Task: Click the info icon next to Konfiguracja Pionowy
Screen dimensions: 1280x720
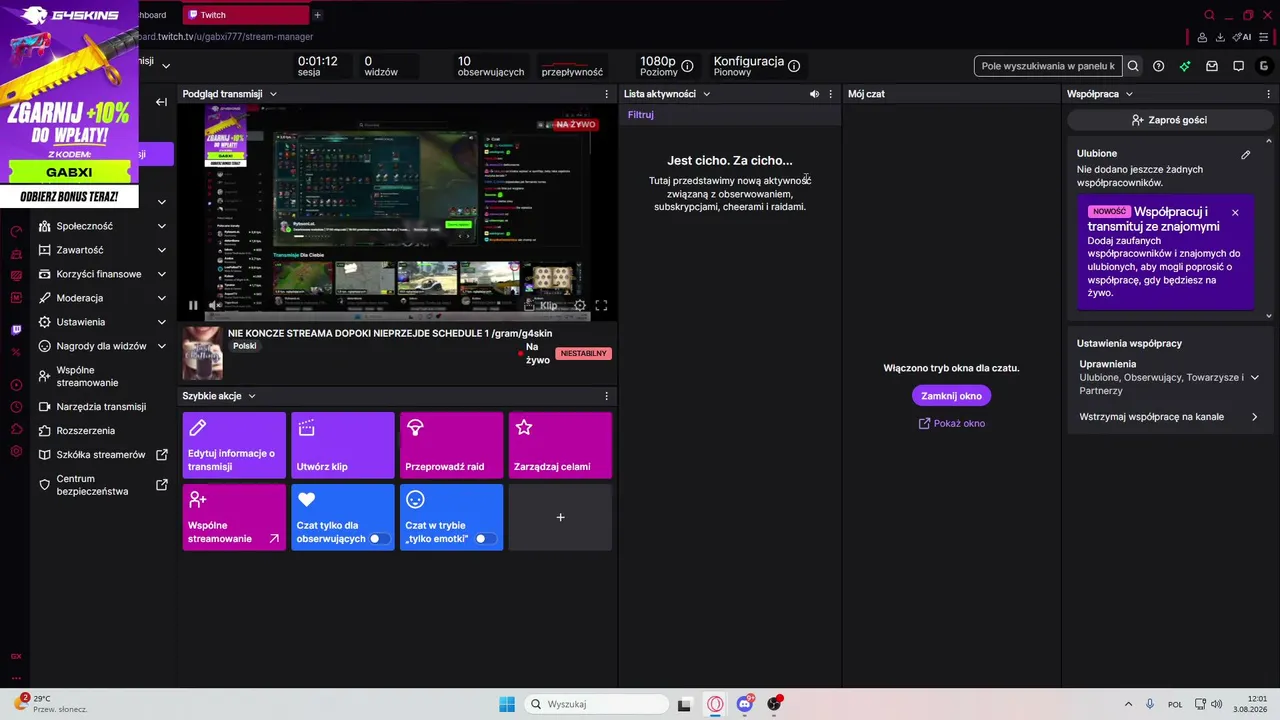Action: pos(794,66)
